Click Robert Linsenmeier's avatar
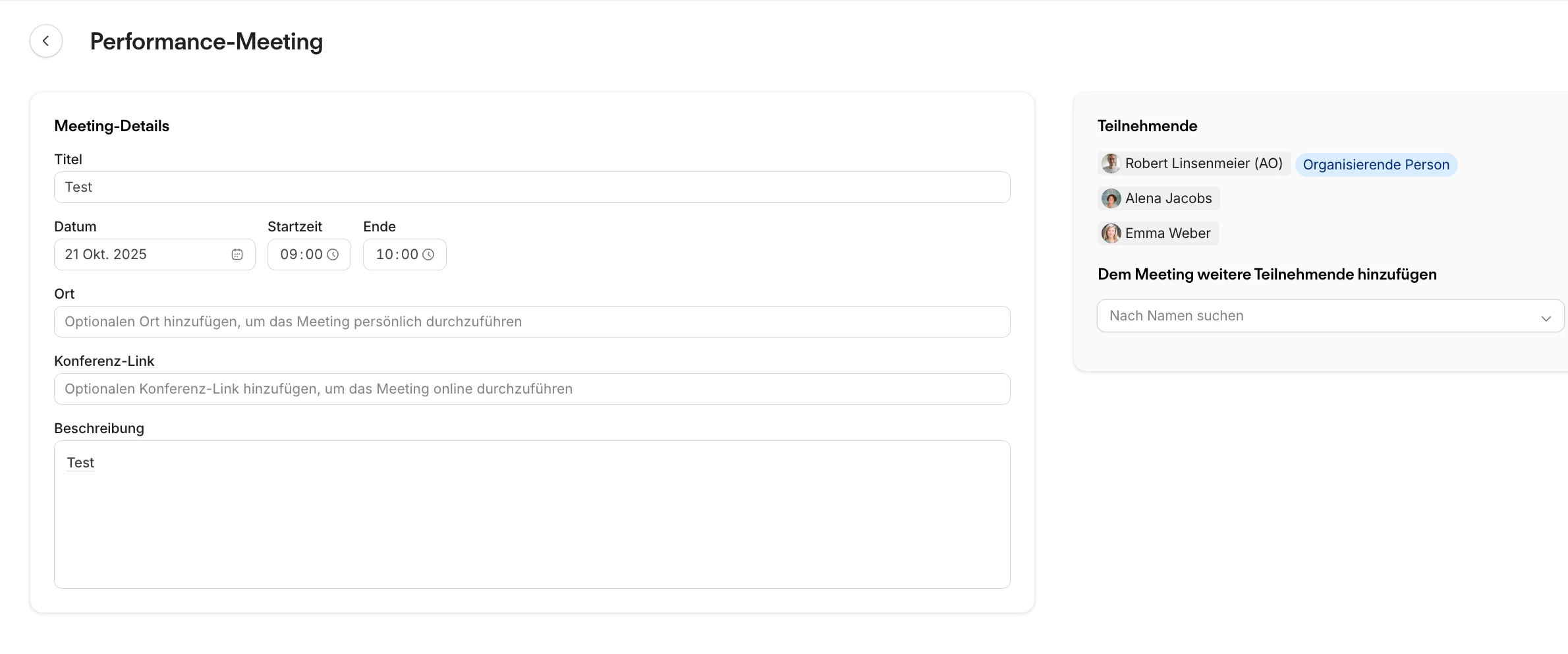The width and height of the screenshot is (1568, 654). (1111, 163)
